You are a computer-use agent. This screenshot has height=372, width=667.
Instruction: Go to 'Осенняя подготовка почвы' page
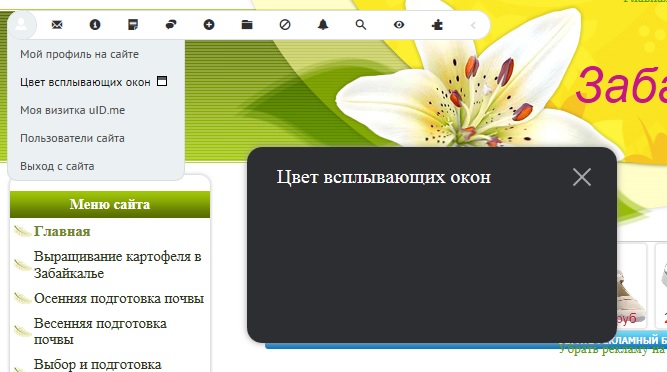[x=119, y=298]
